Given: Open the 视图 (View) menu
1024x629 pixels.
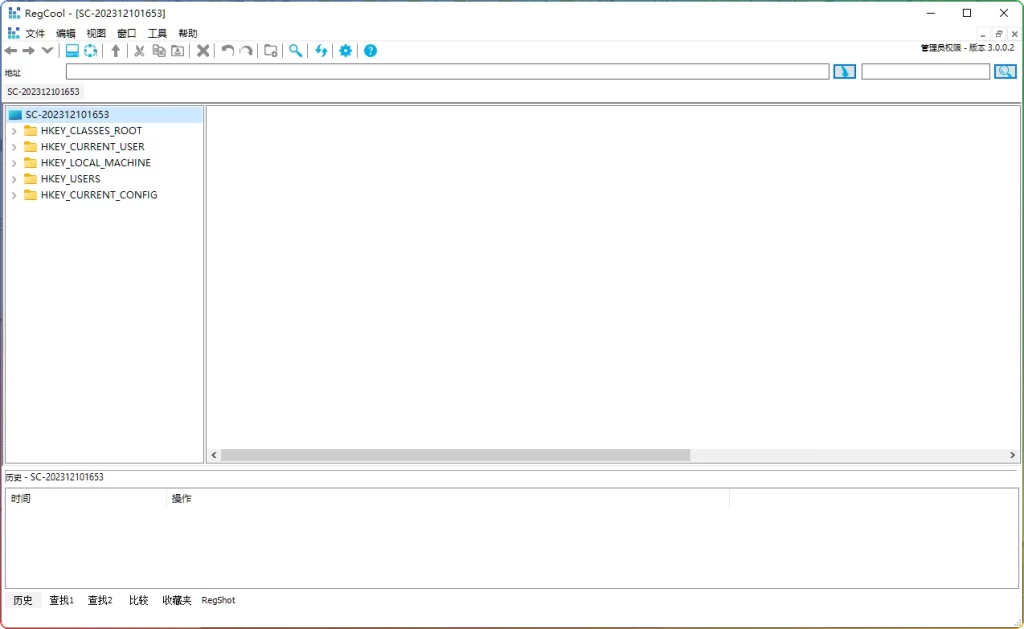Looking at the screenshot, I should tap(95, 32).
